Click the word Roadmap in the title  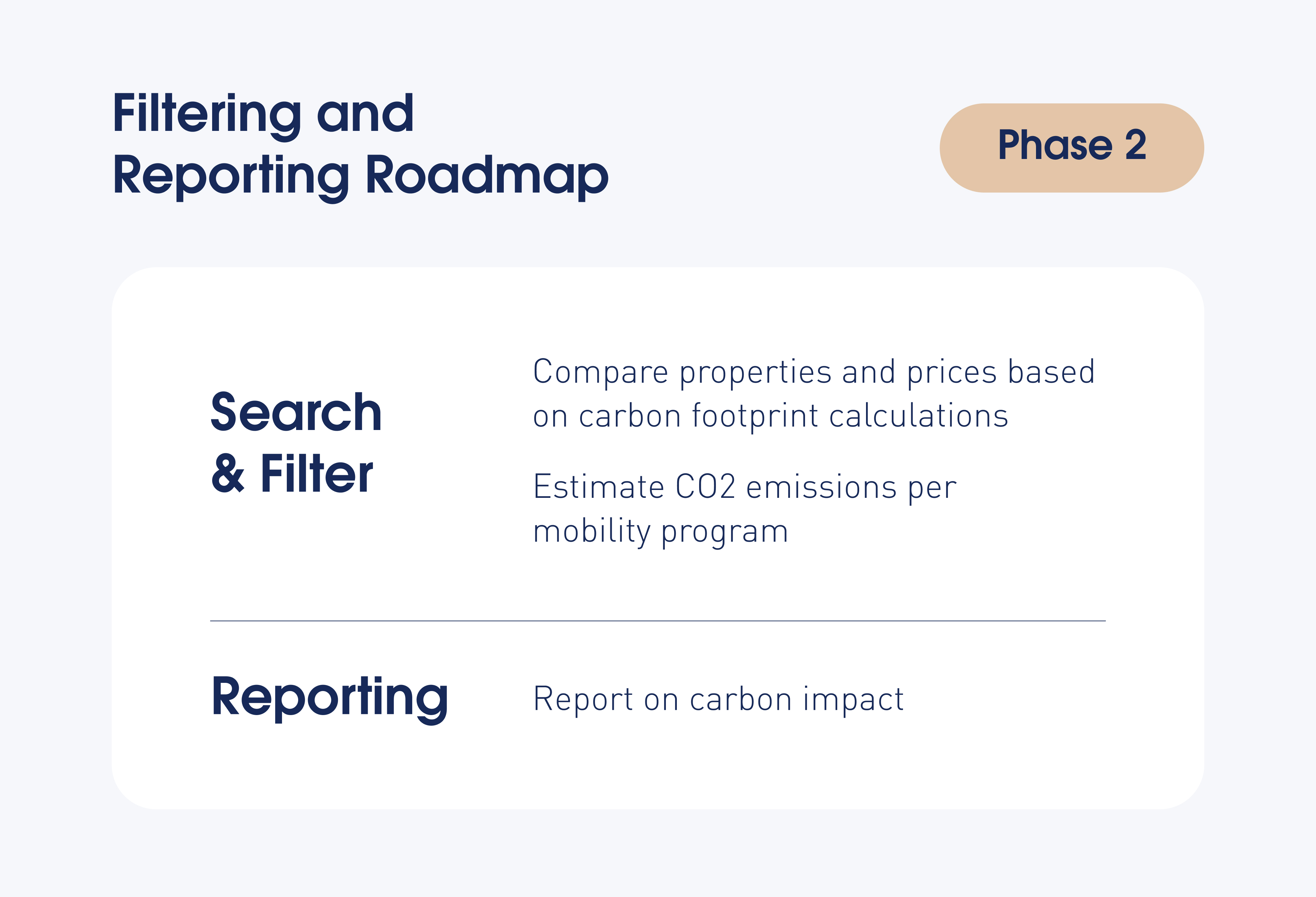pyautogui.click(x=487, y=177)
